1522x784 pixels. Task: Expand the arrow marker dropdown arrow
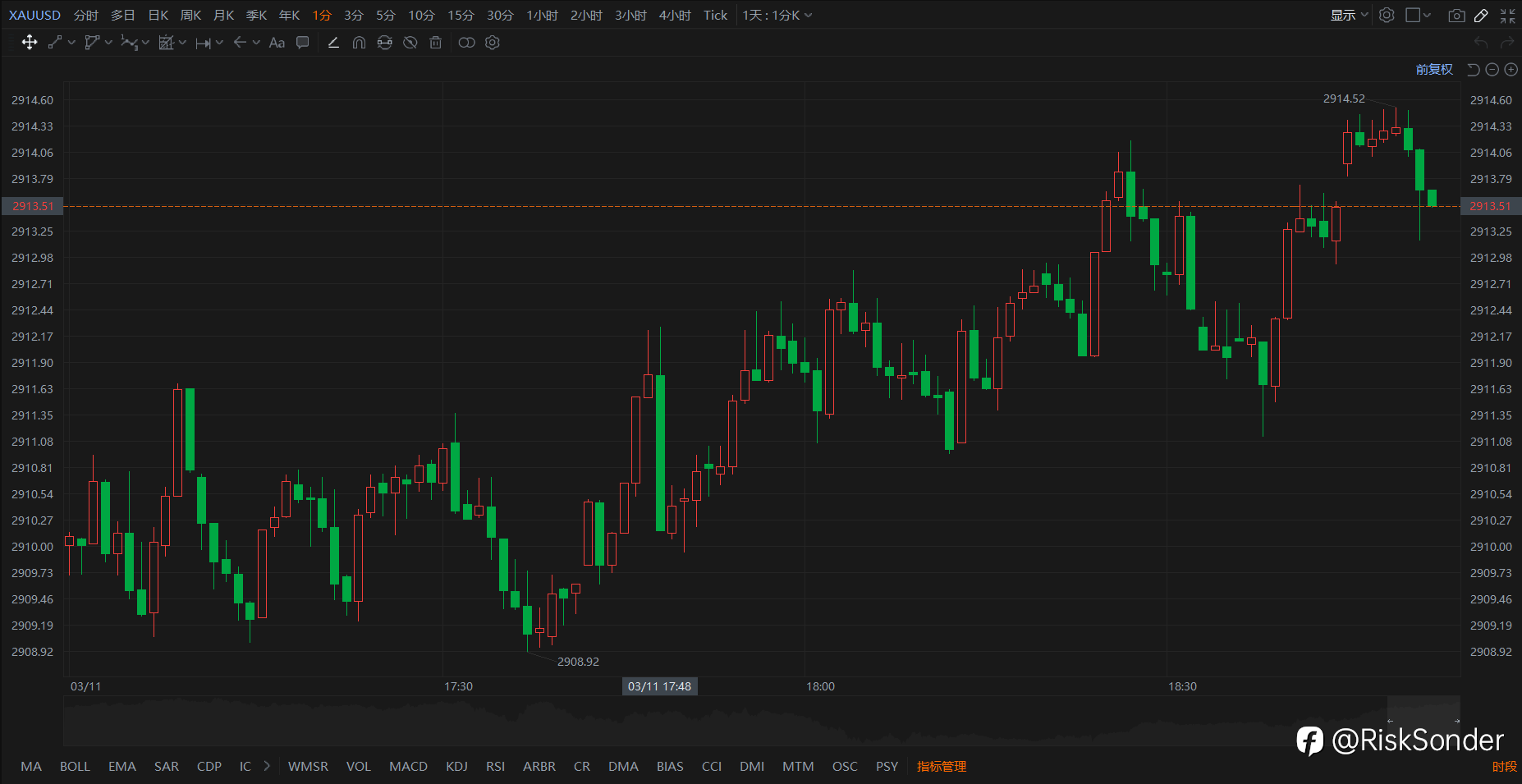pyautogui.click(x=256, y=43)
